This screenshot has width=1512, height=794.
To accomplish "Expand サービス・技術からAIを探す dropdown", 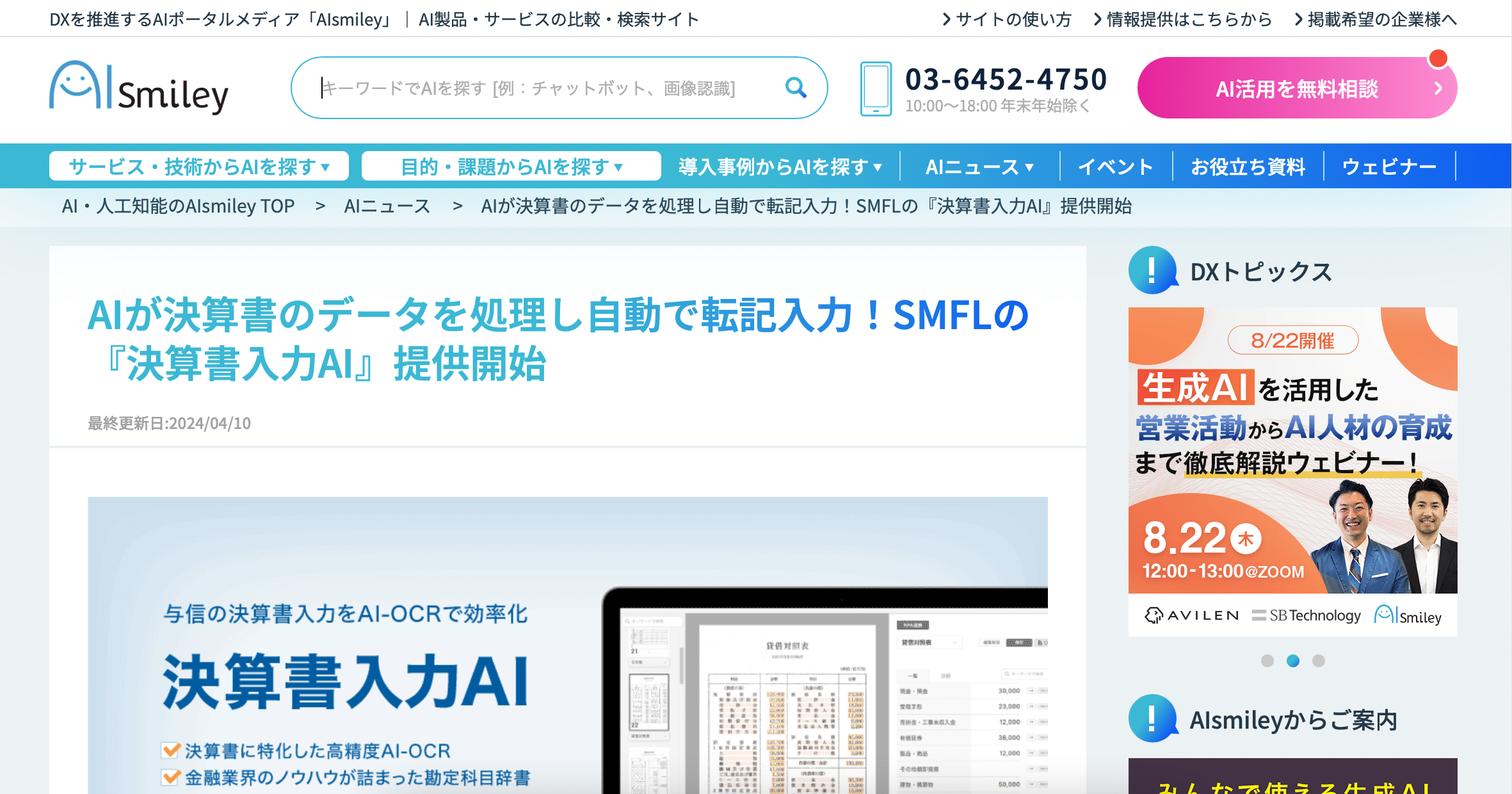I will 199,166.
